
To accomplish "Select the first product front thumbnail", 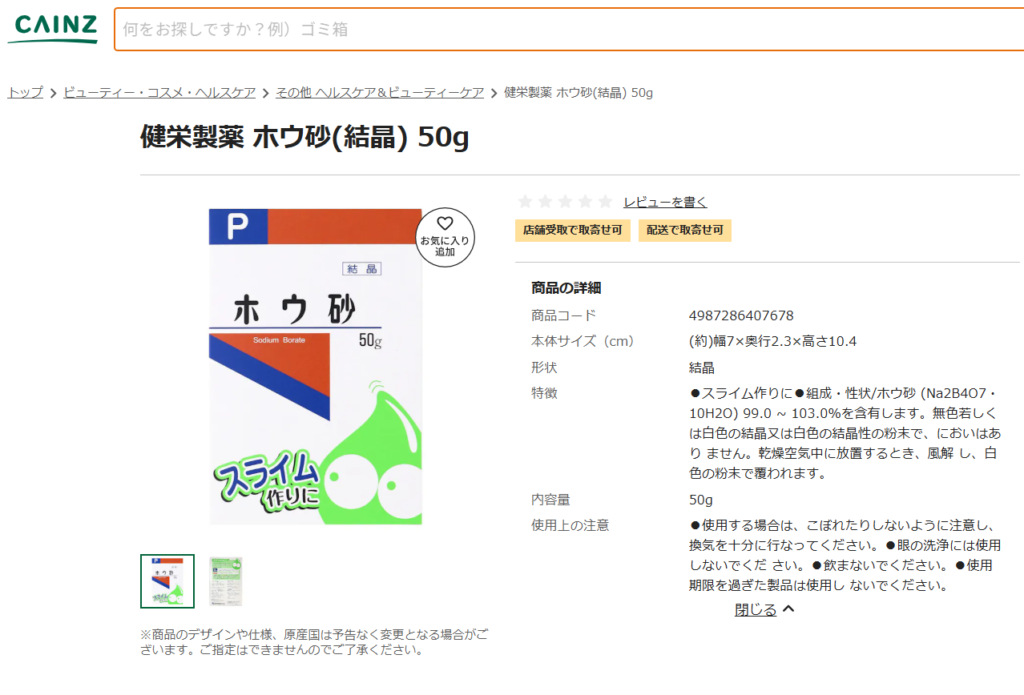I will 167,581.
